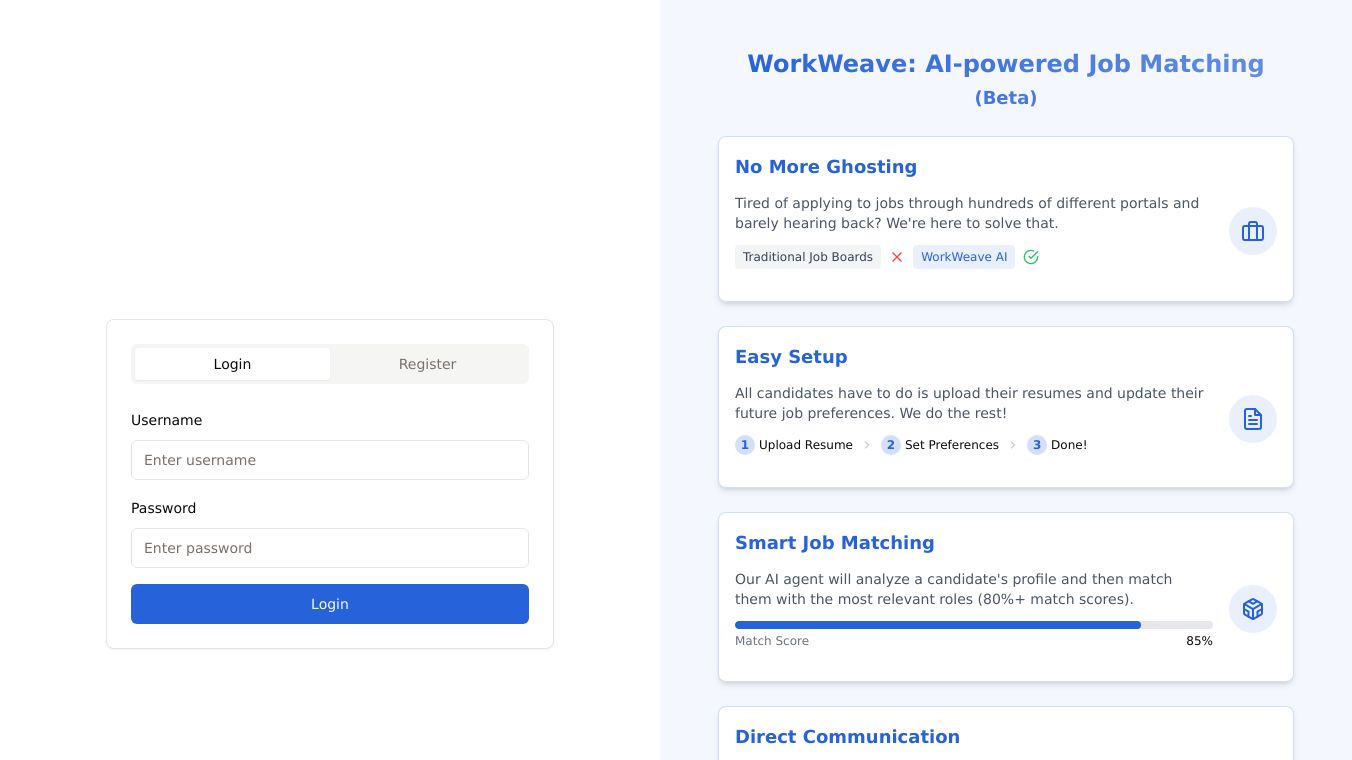Click the step 3 number badge
The height and width of the screenshot is (760, 1352).
pyautogui.click(x=1037, y=445)
